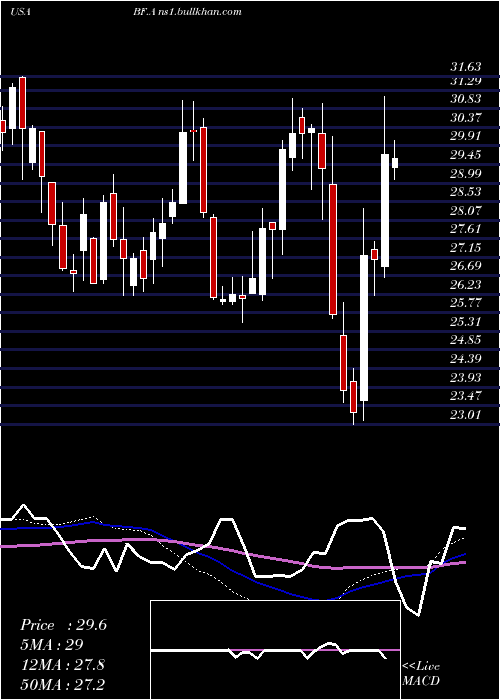
Task: Click the 30.83 price axis label
Action: point(466,99)
